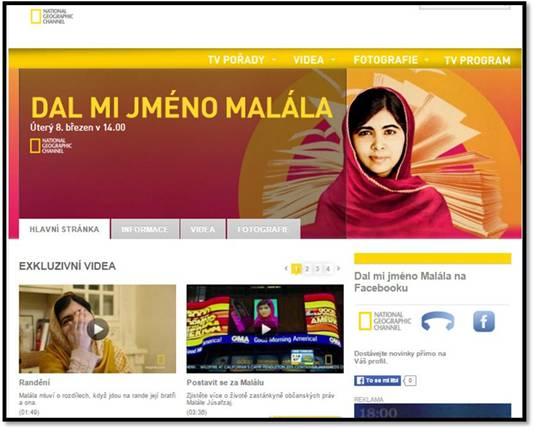Expand the arrow beside FOTOGRAFIE in navigation
This screenshot has width=534, height=428.
(426, 60)
